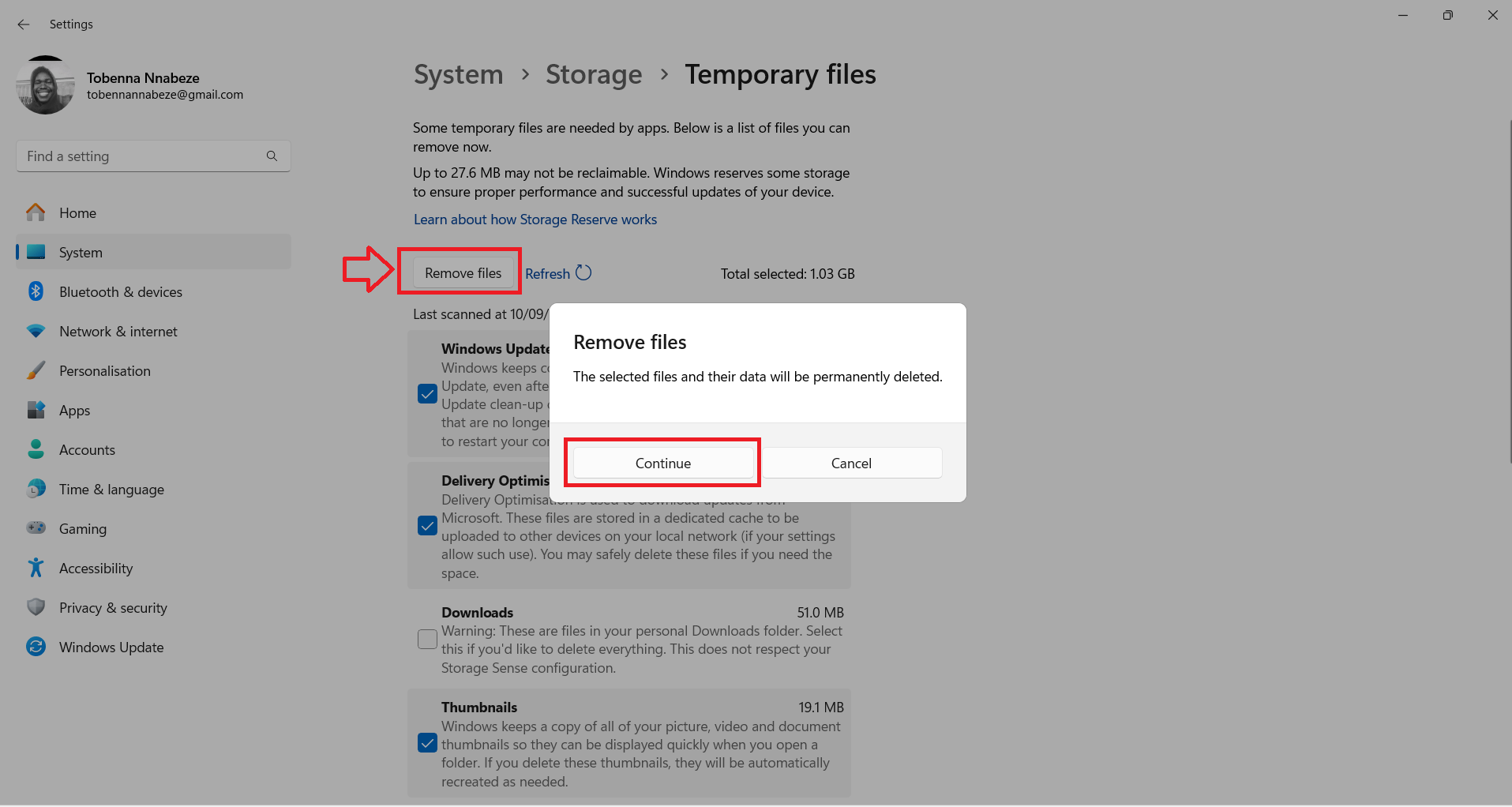Uncheck Delivery Optimisation files

[427, 525]
